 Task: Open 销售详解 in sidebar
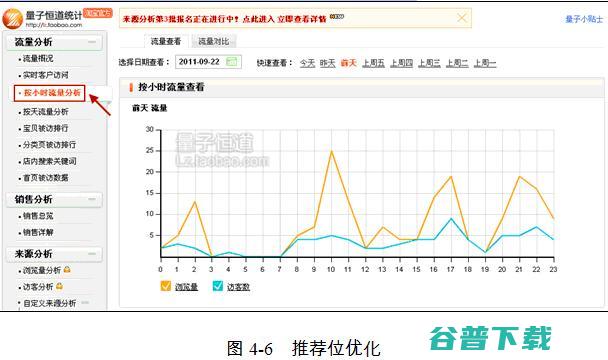(38, 232)
